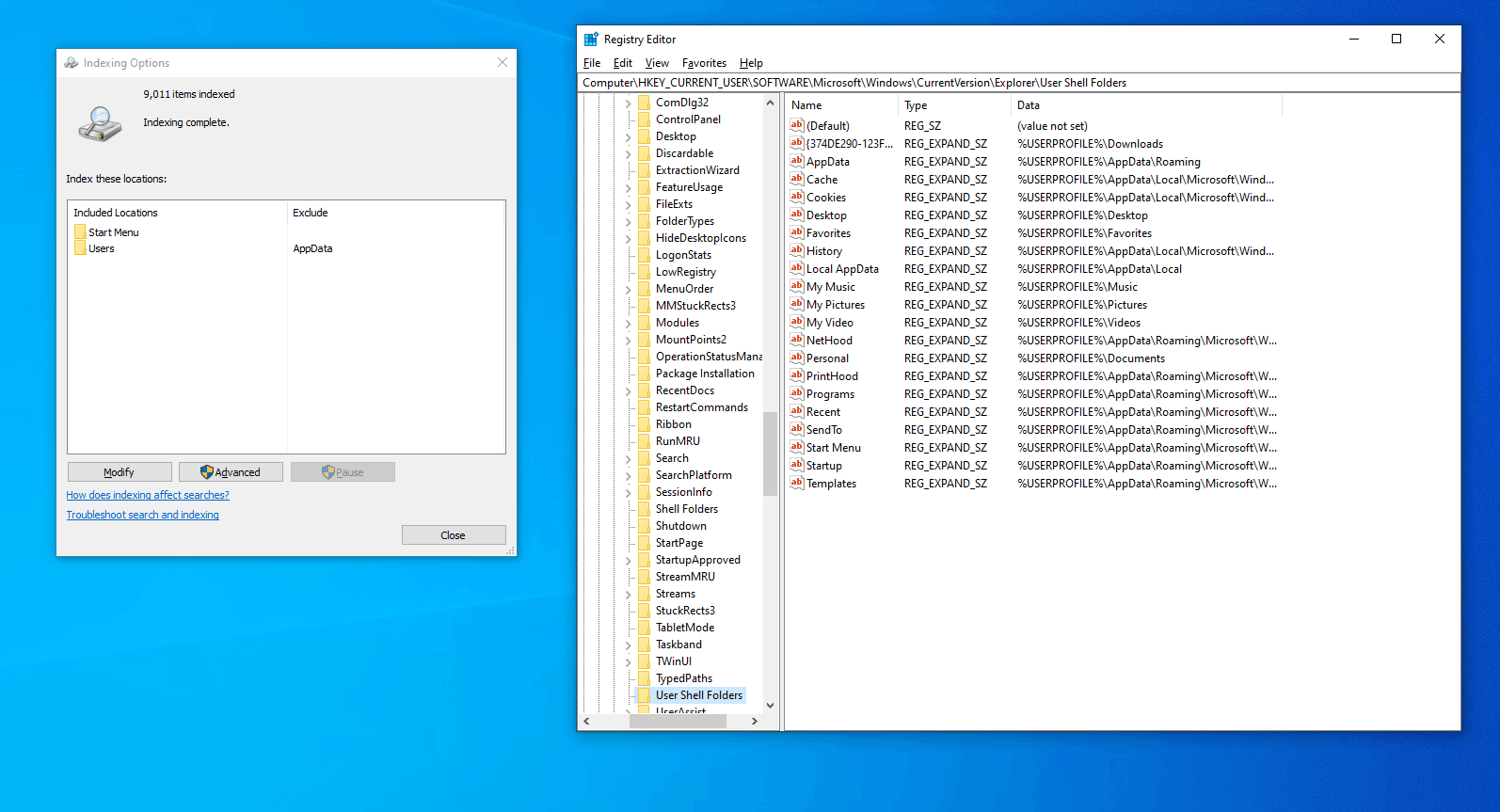Click the Modify button in Indexing Options
1500x812 pixels.
click(x=120, y=471)
